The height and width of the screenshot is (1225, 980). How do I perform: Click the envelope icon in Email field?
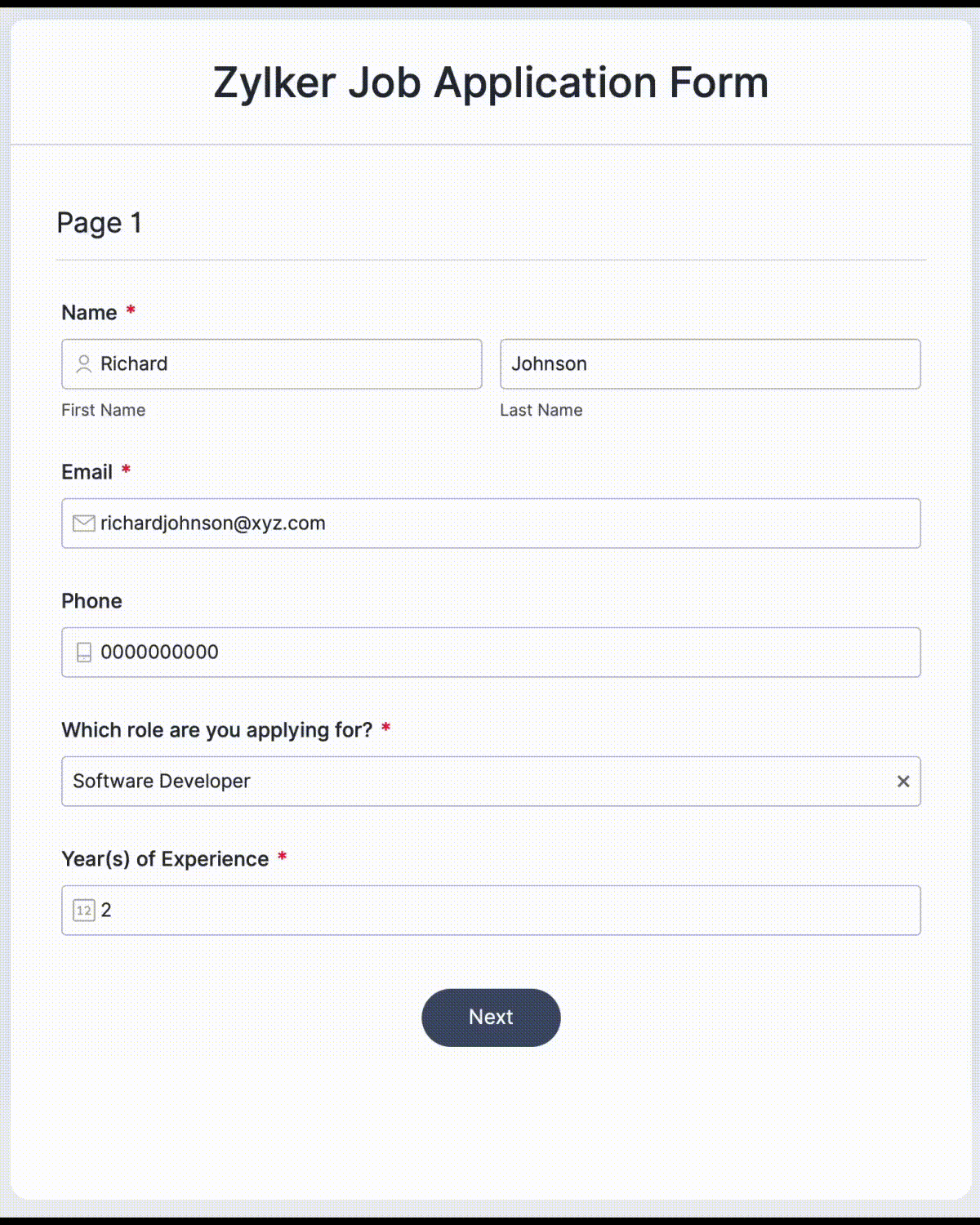(x=83, y=523)
